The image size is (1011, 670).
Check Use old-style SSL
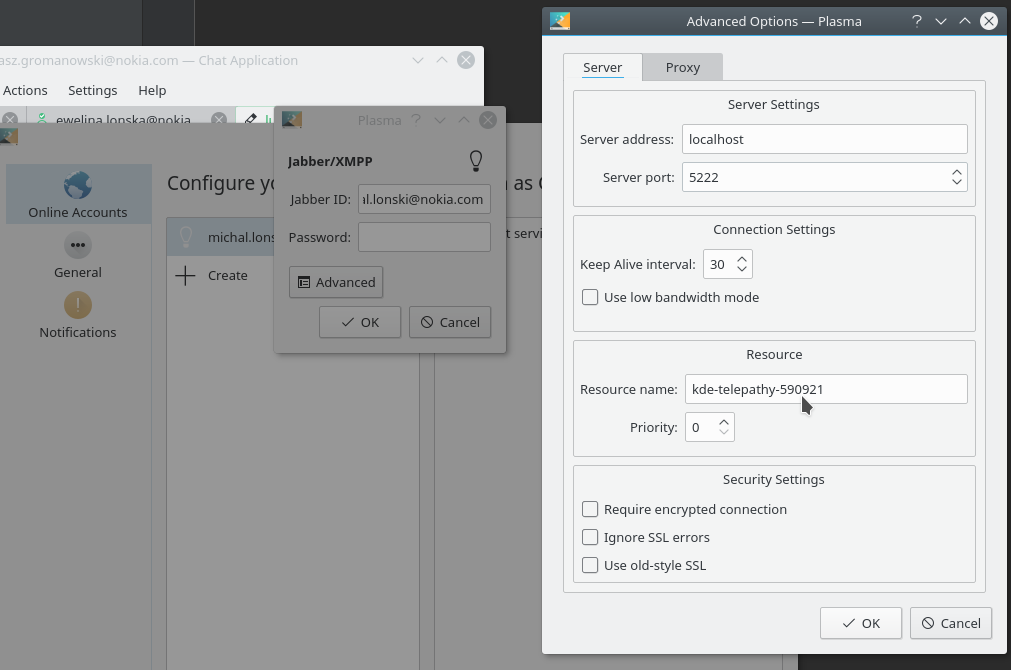[x=590, y=566]
